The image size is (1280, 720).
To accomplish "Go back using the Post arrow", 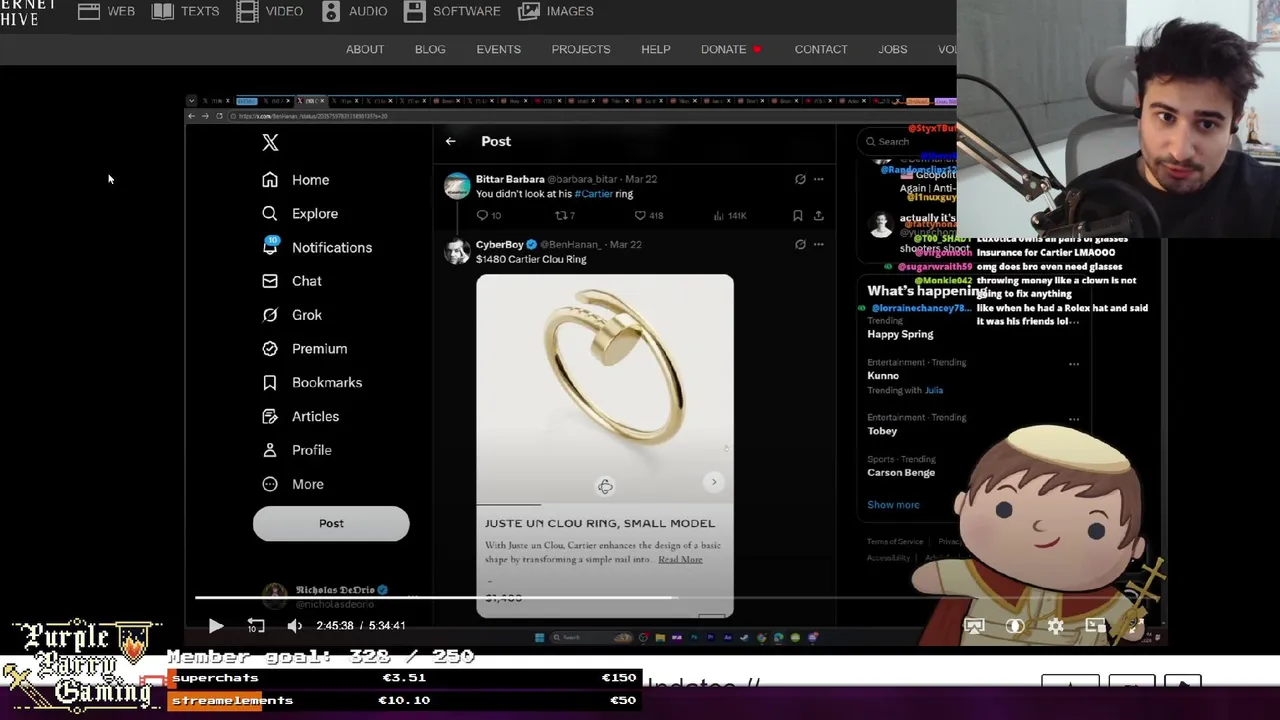I will [x=450, y=141].
